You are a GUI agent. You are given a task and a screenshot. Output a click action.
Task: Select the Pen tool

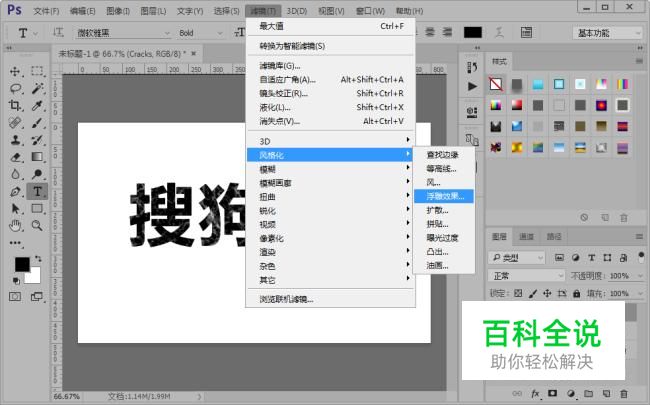(x=15, y=192)
